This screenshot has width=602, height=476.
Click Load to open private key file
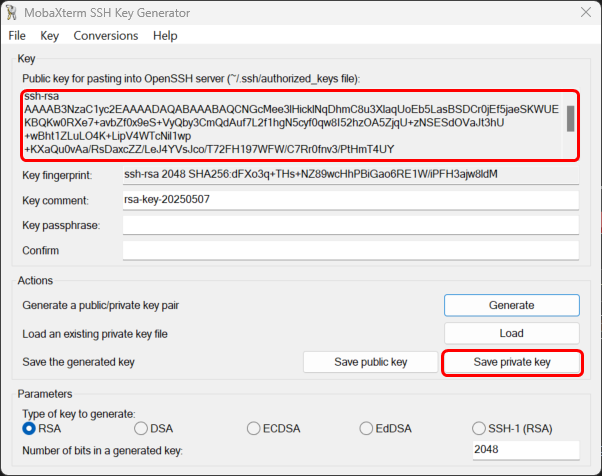(511, 333)
